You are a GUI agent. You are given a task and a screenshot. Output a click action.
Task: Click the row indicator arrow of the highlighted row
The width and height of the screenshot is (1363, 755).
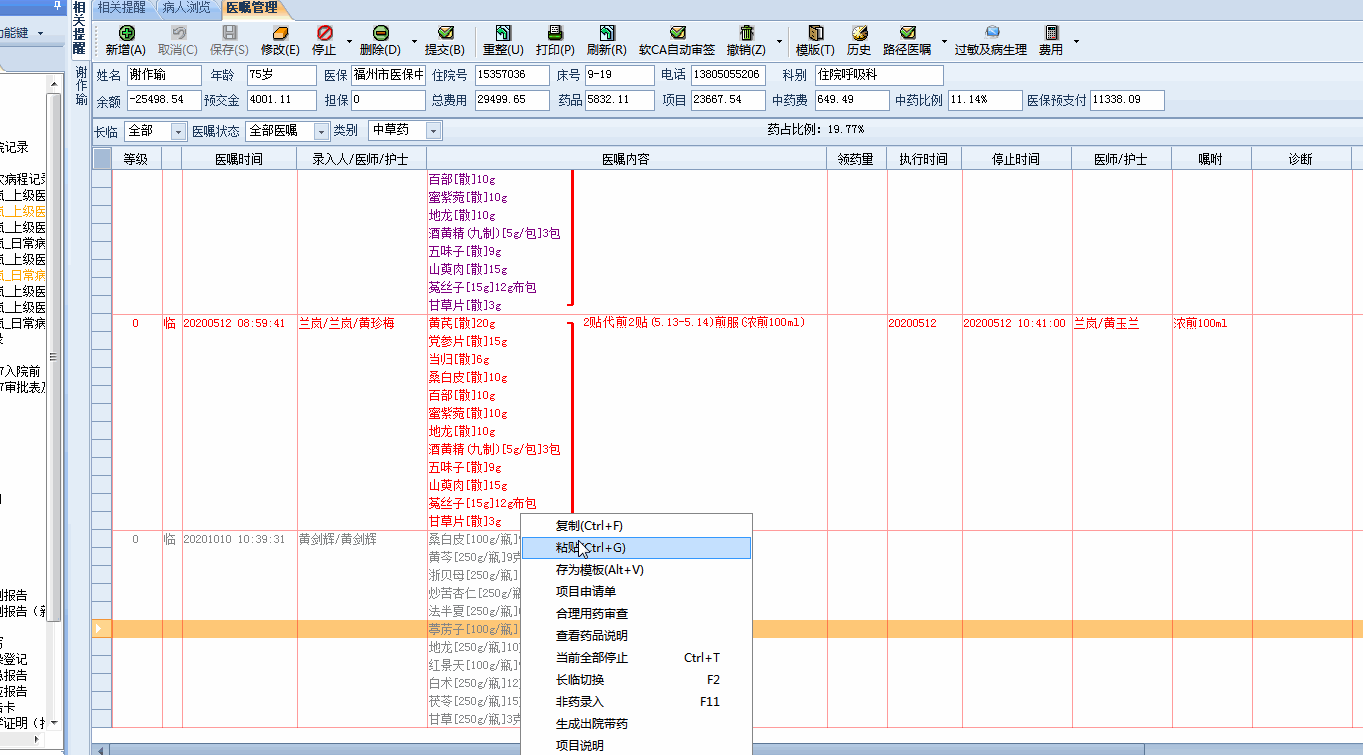[x=98, y=629]
